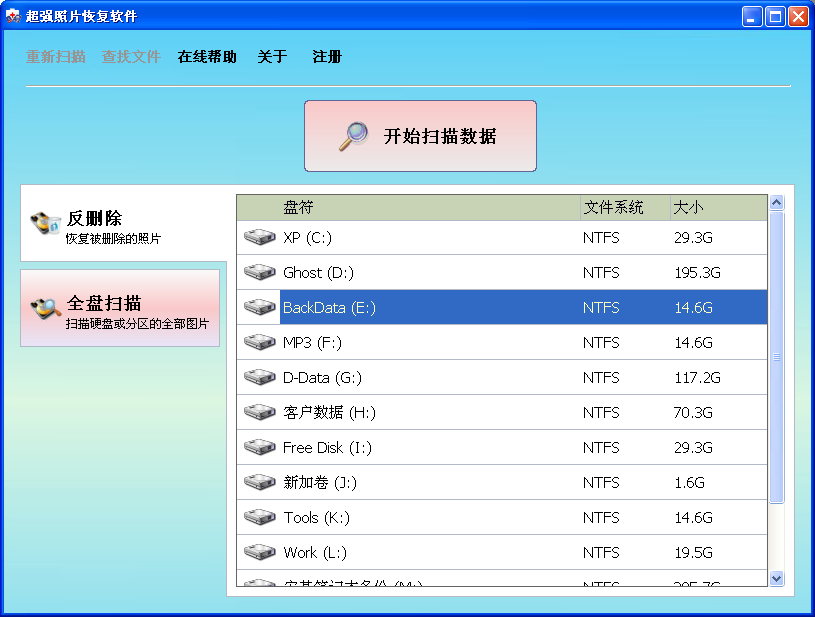The image size is (815, 617).
Task: Click the 注册 register menu item
Action: click(327, 57)
